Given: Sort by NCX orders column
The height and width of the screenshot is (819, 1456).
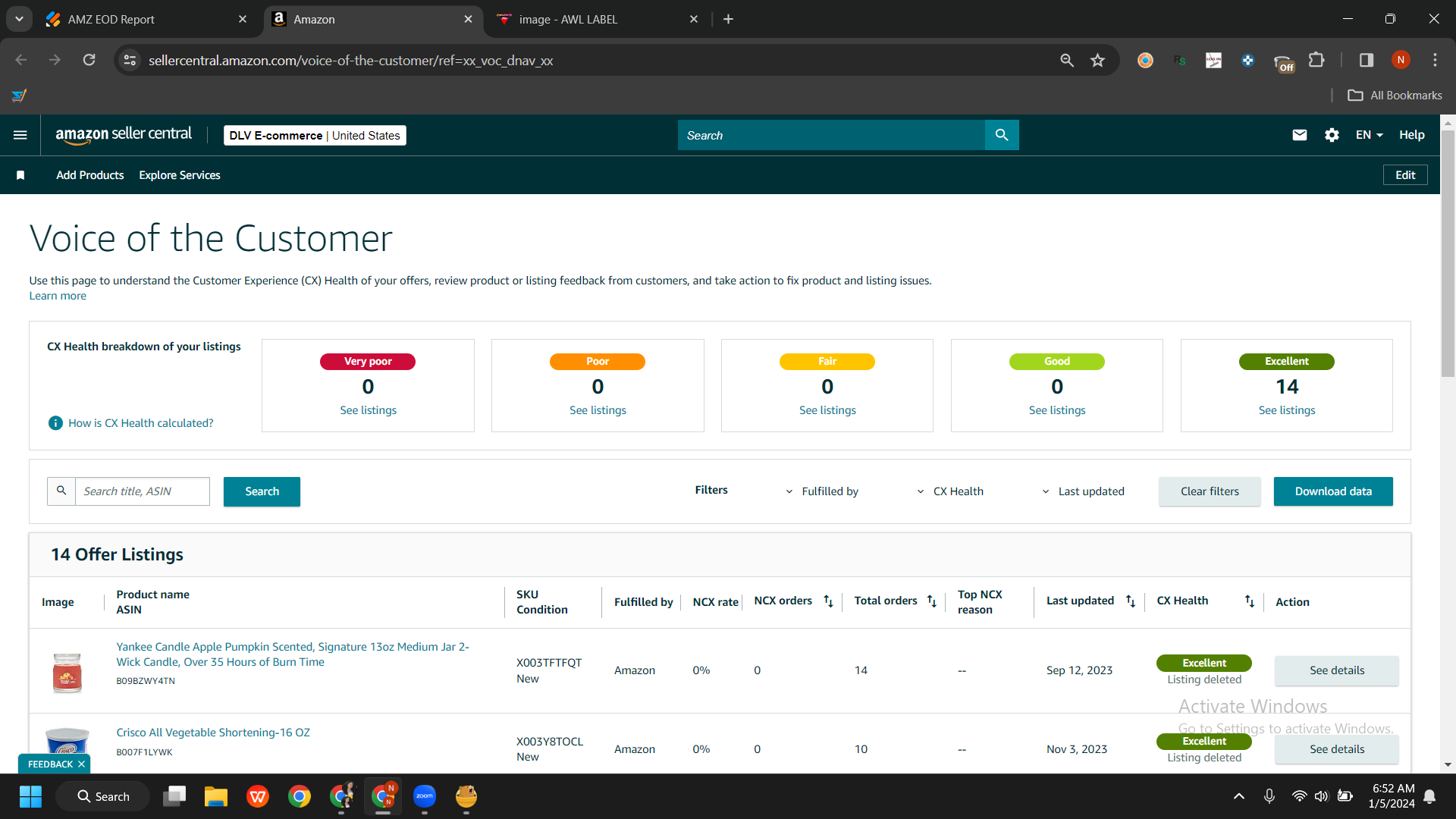Looking at the screenshot, I should (828, 601).
